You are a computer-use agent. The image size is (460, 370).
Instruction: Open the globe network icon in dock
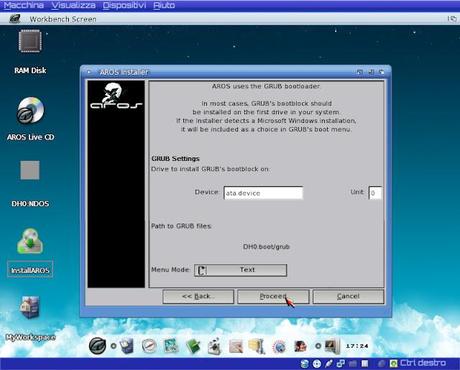click(x=279, y=347)
